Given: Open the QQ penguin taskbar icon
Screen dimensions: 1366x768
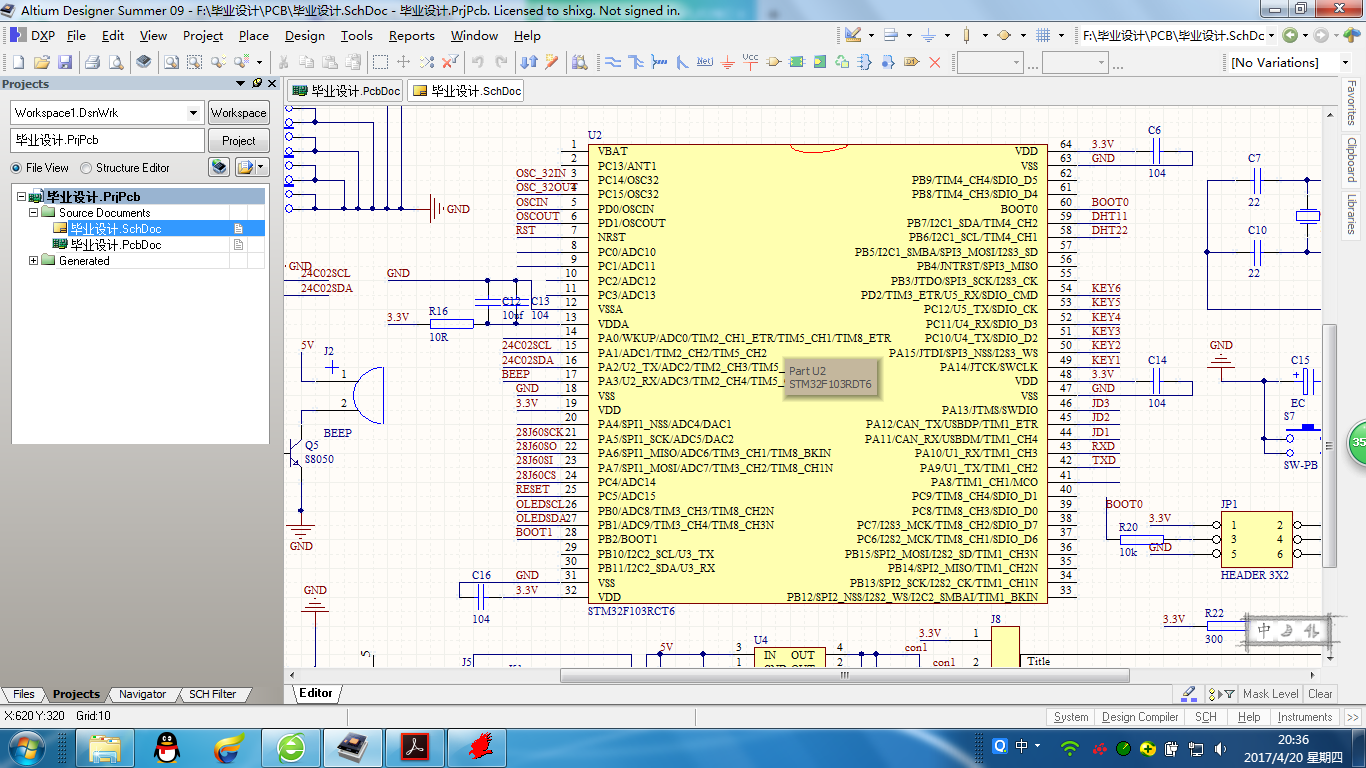Looking at the screenshot, I should (x=167, y=747).
